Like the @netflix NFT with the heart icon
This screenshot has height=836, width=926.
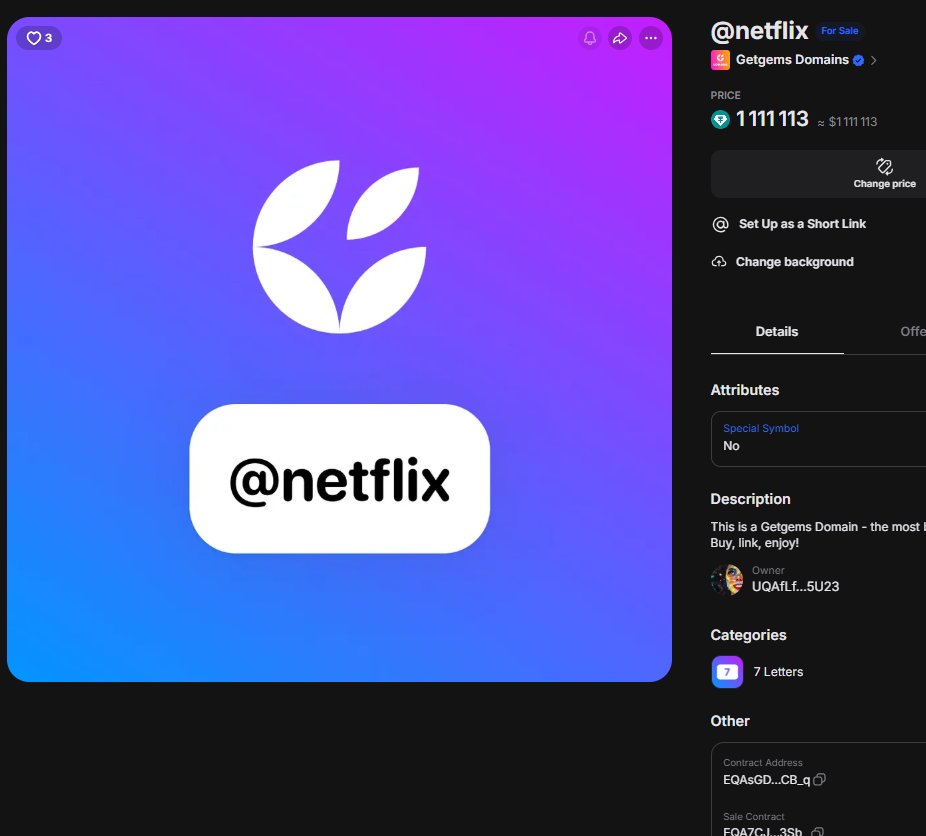tap(39, 38)
